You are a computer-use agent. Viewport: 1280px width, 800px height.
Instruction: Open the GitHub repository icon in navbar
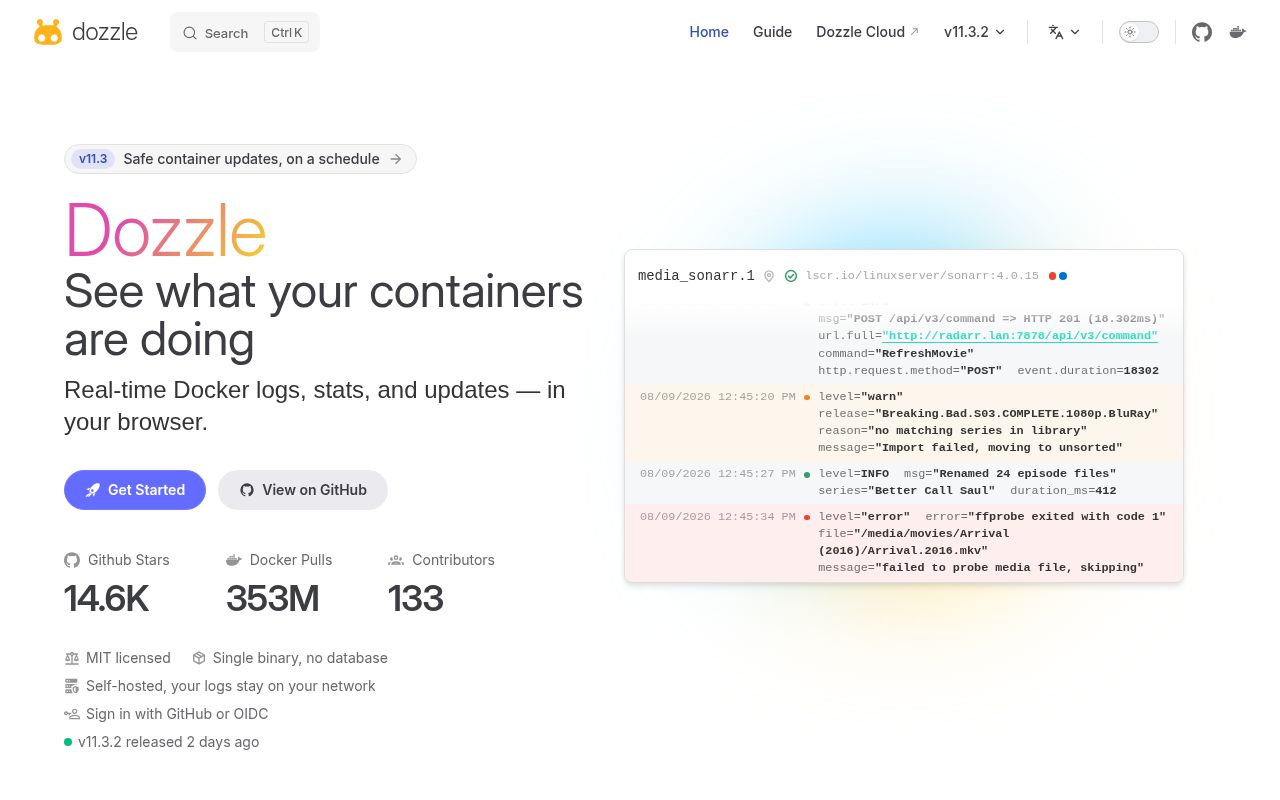(1202, 32)
